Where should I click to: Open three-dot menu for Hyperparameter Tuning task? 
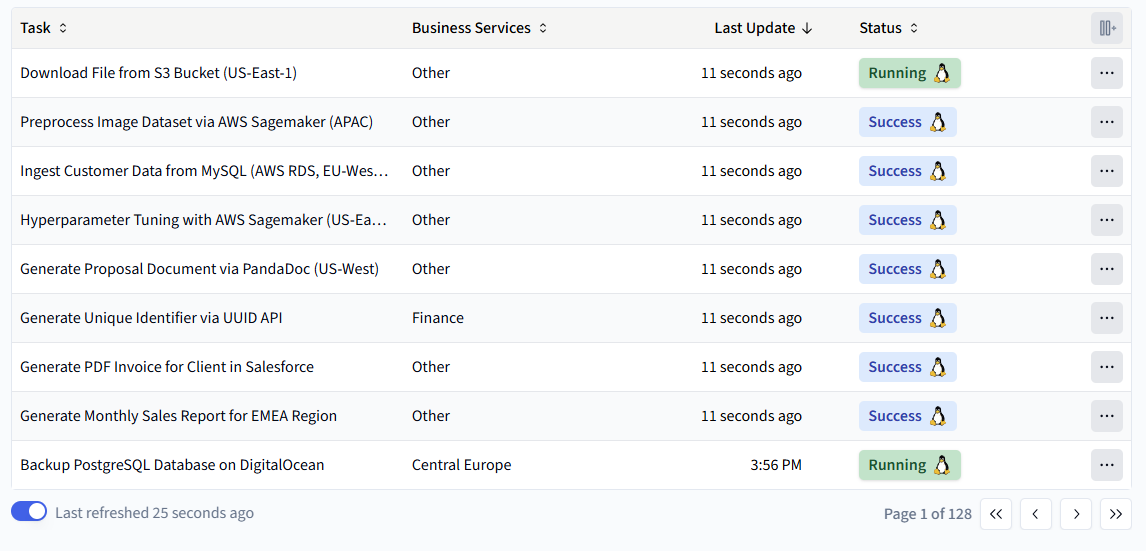pyautogui.click(x=1107, y=220)
